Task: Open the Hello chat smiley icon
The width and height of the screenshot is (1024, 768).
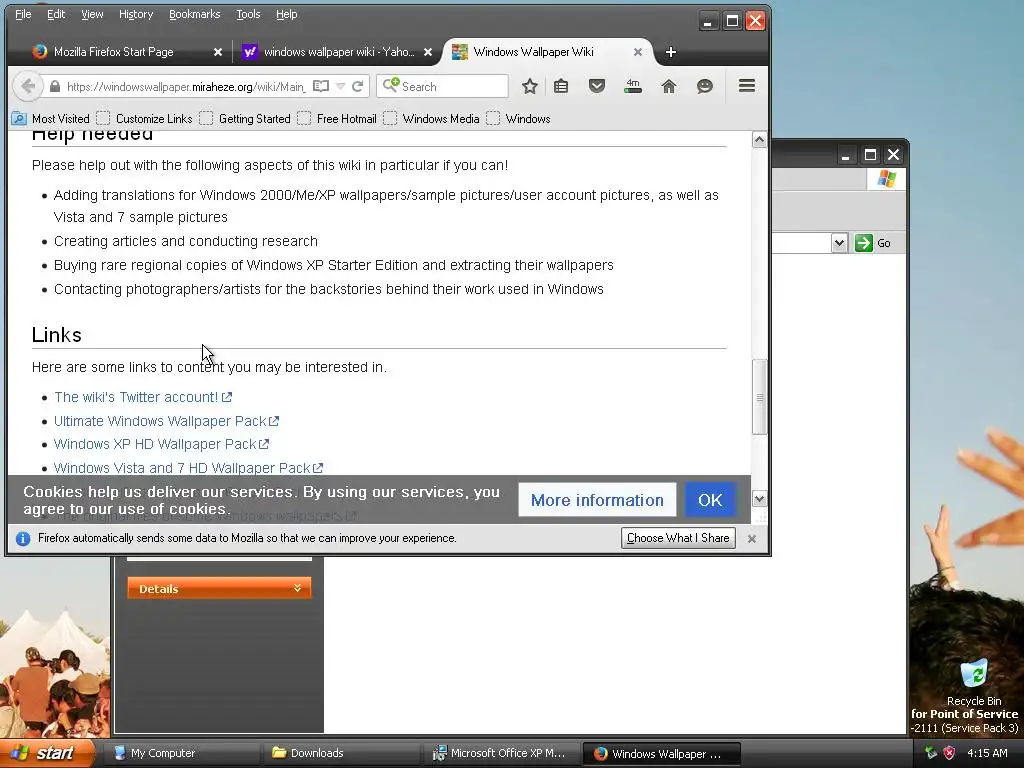Action: [x=705, y=86]
